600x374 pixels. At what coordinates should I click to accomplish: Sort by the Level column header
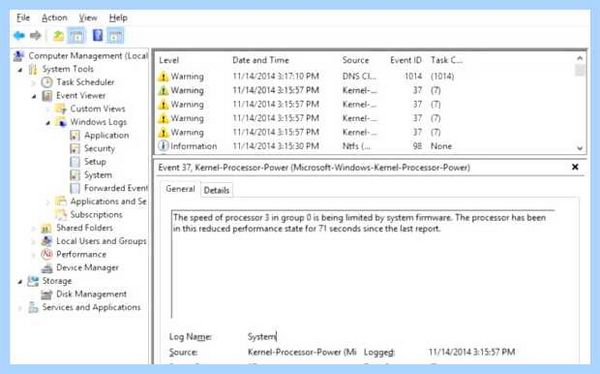(169, 60)
